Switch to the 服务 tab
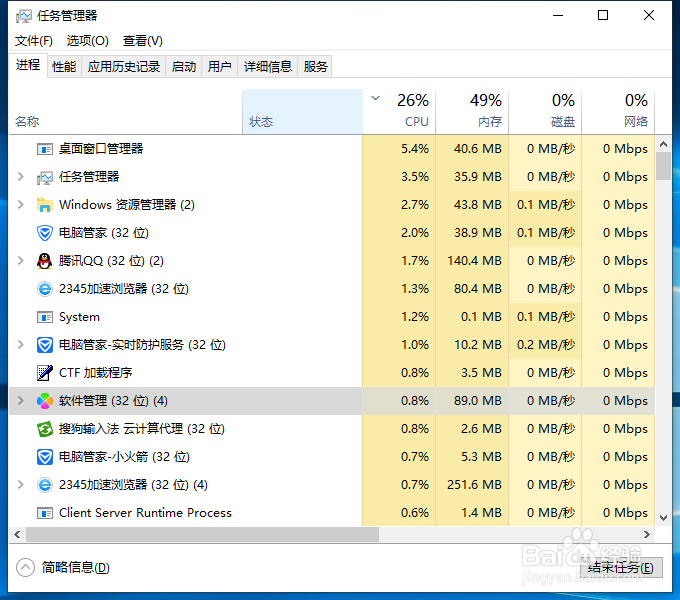Image resolution: width=680 pixels, height=600 pixels. click(x=315, y=67)
